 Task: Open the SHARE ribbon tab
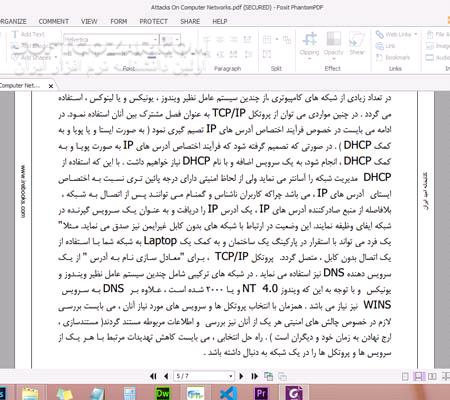point(190,21)
